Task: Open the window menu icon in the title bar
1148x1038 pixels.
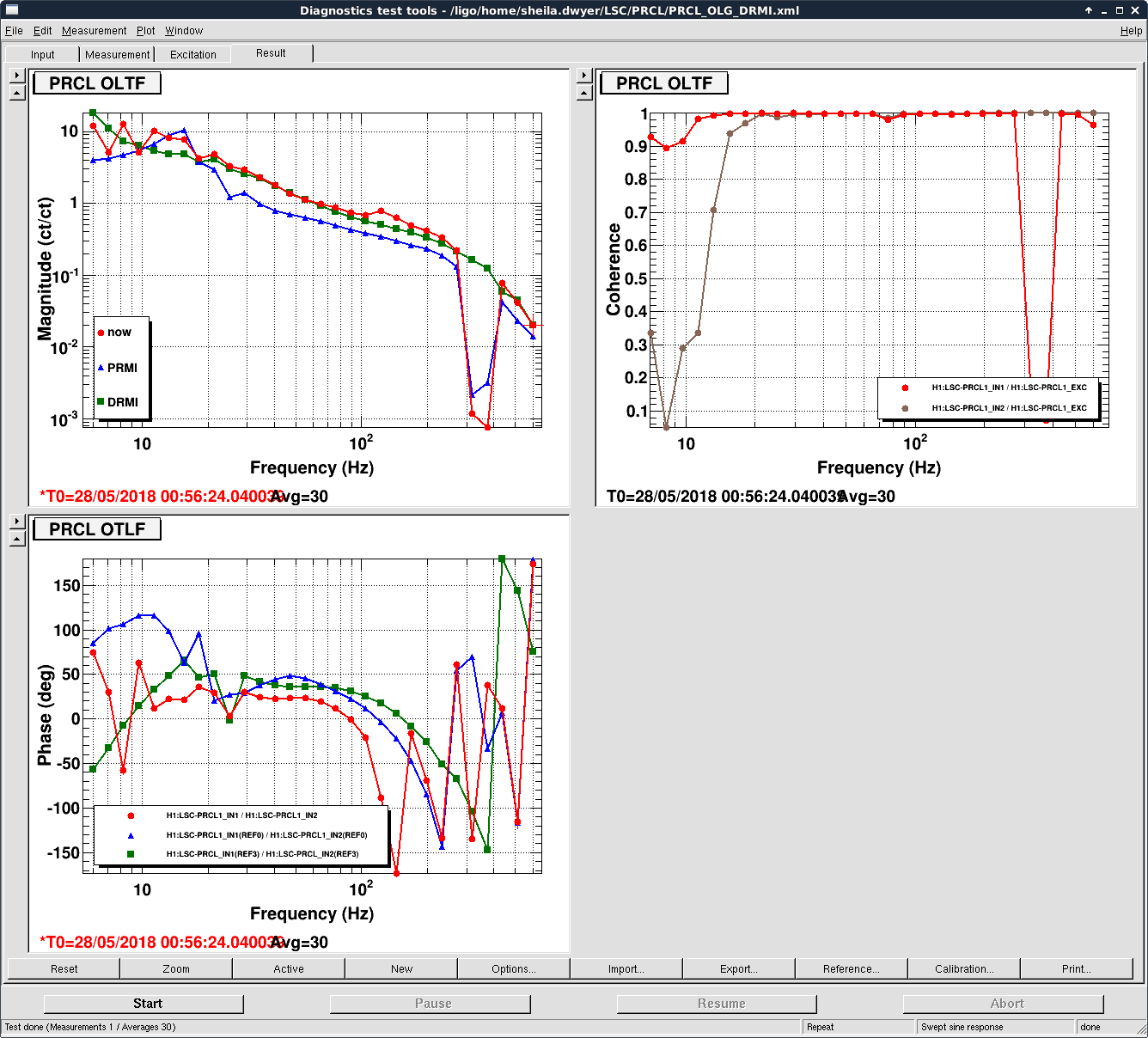Action: (x=12, y=10)
